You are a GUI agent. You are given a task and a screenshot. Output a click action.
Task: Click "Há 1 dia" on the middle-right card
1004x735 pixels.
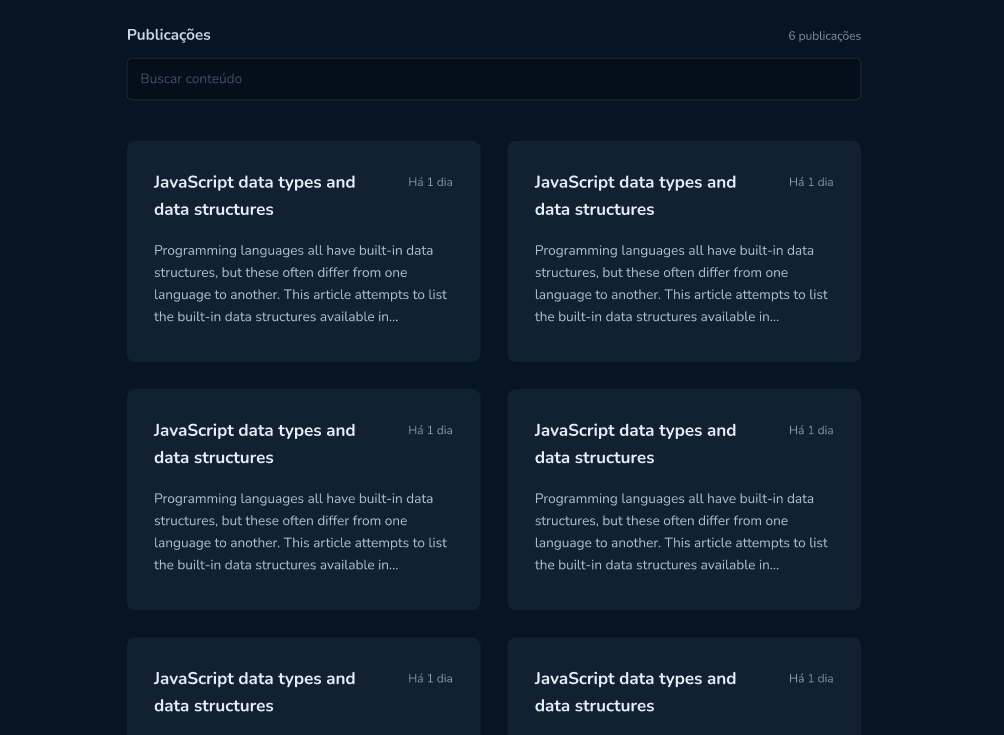pos(811,430)
